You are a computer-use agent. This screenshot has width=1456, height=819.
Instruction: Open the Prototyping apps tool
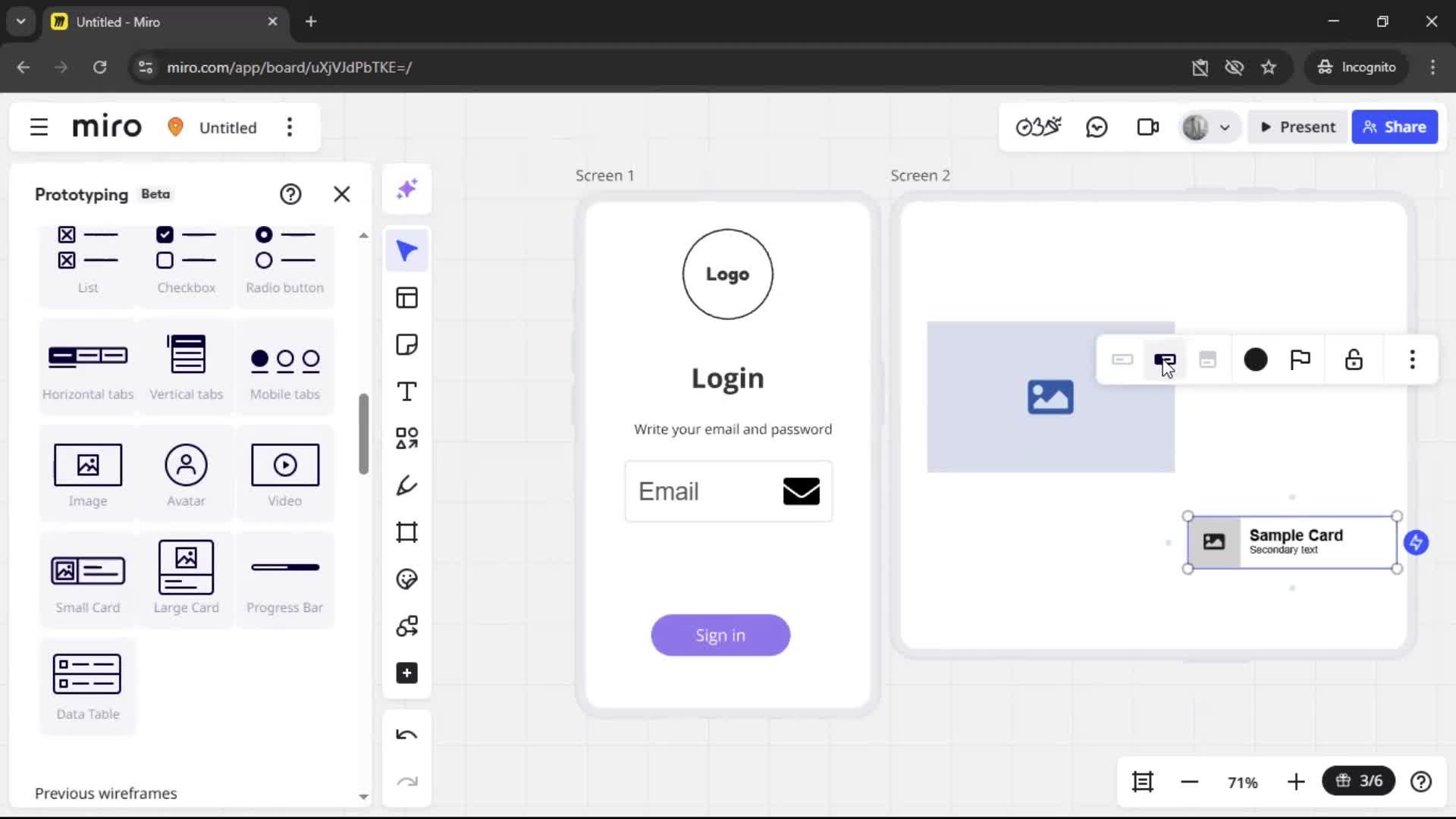407,626
